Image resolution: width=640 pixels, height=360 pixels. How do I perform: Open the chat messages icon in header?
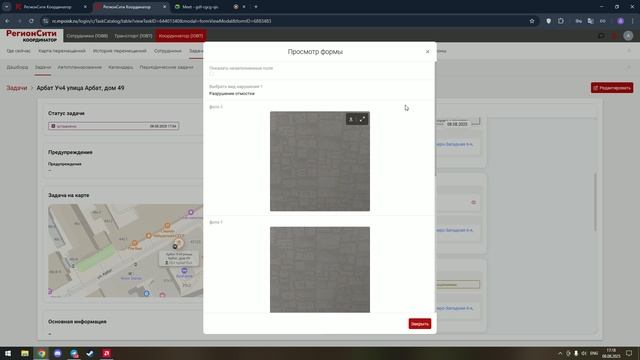pos(601,36)
